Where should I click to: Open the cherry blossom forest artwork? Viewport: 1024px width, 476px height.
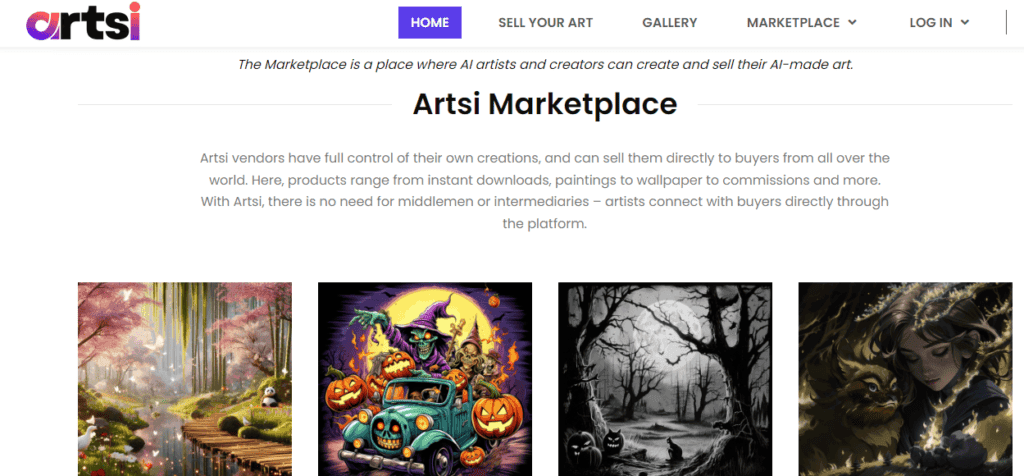184,378
